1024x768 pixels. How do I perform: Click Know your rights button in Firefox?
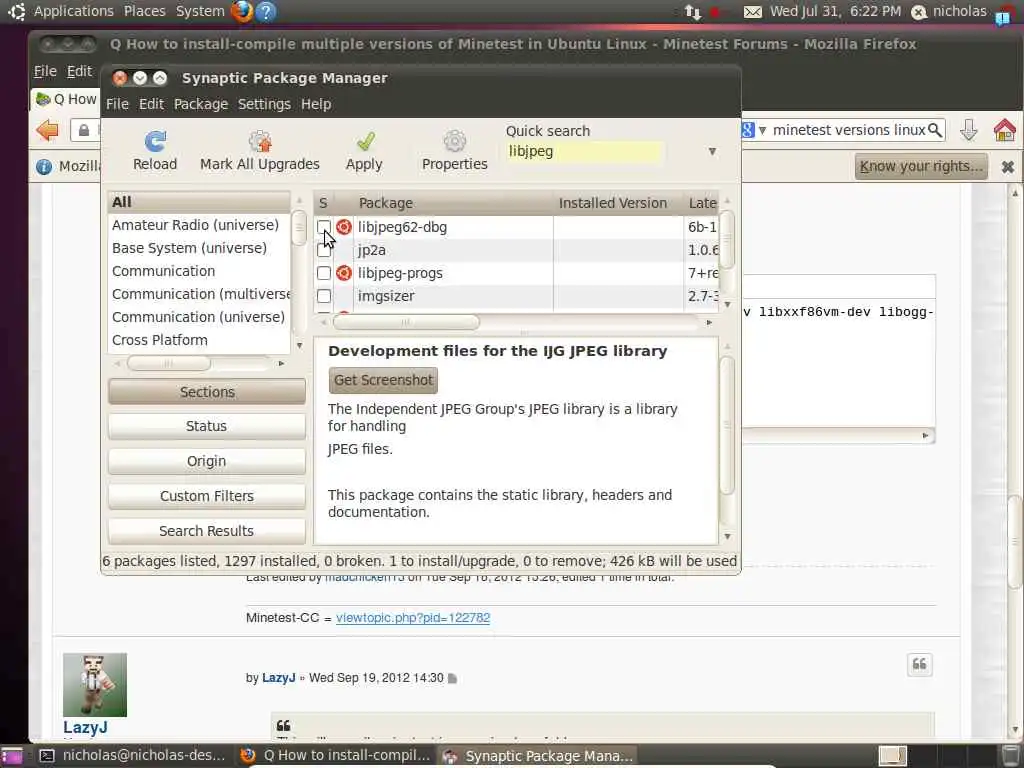click(x=921, y=167)
